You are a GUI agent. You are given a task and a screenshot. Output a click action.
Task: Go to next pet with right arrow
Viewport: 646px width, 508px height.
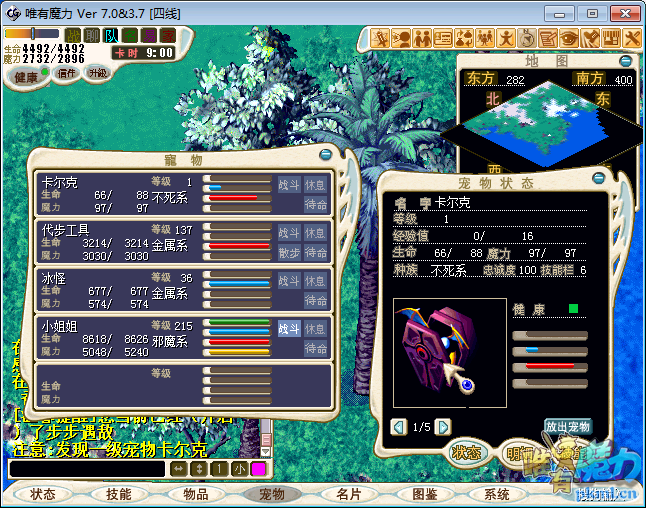point(443,427)
